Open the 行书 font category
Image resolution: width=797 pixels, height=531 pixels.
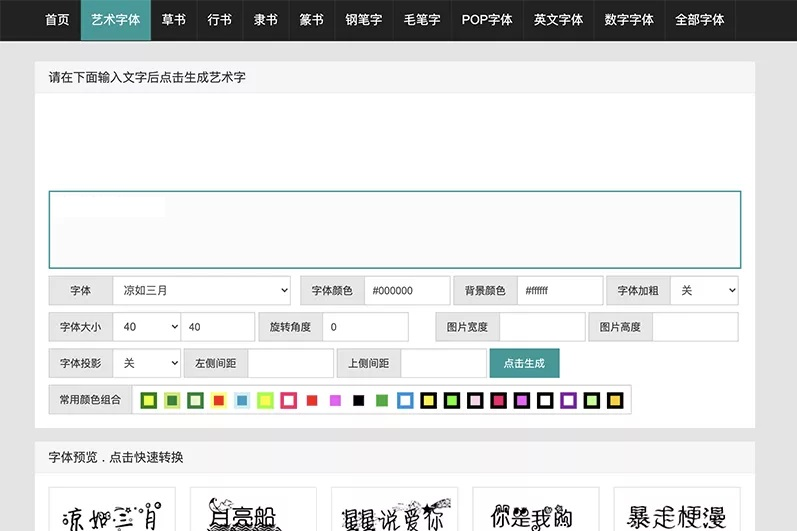click(x=220, y=20)
